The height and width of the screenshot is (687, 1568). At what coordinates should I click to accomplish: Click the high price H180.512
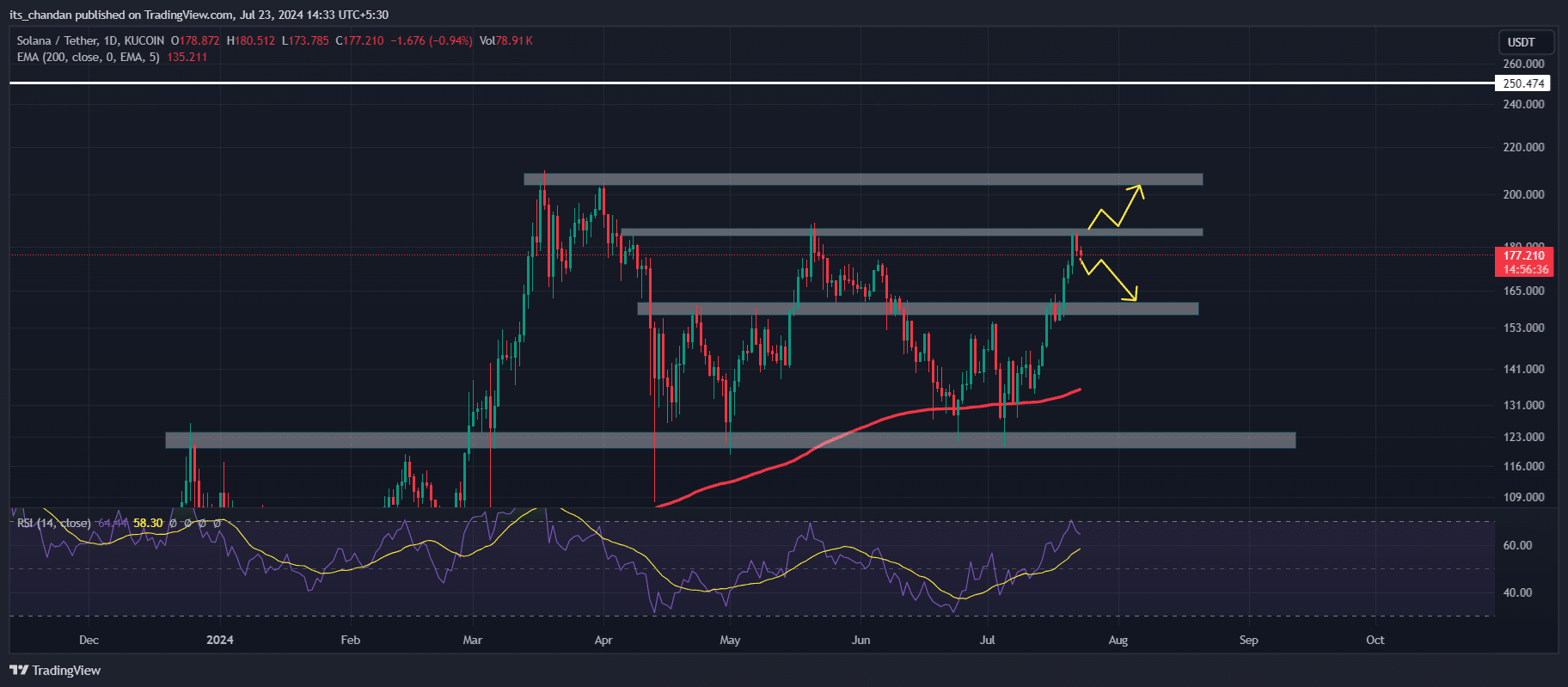point(251,40)
